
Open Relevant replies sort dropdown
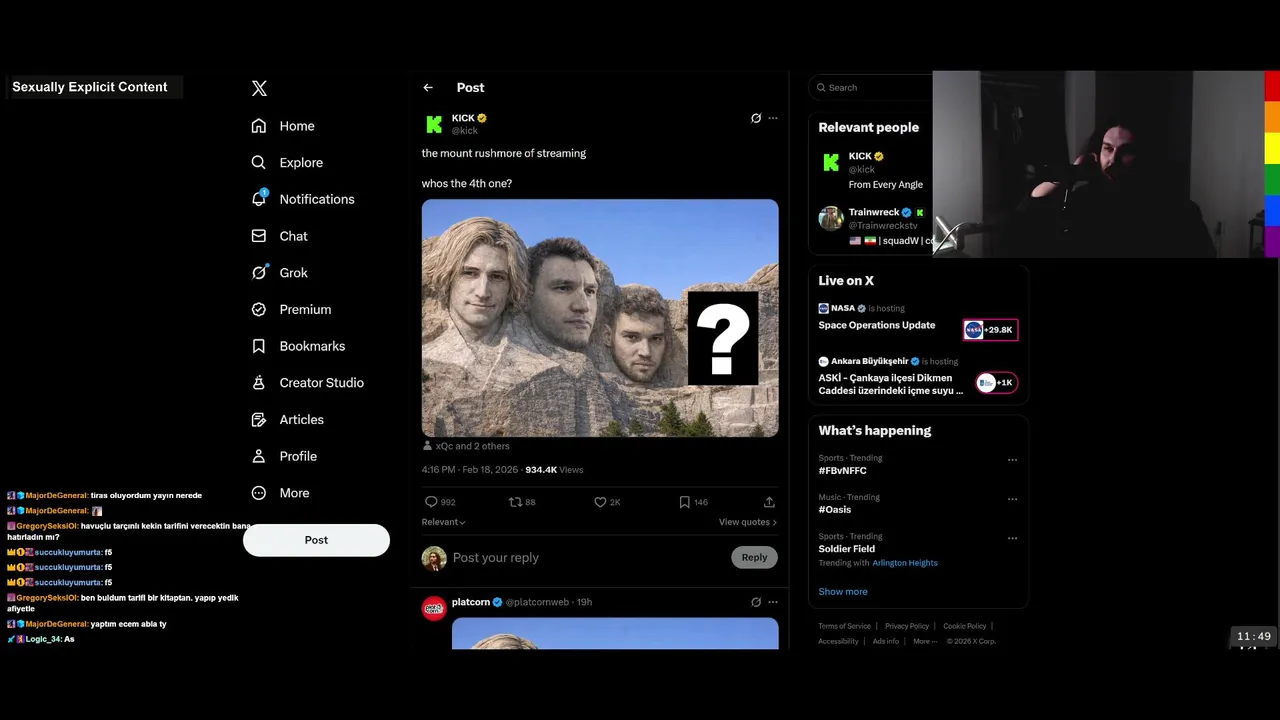[444, 522]
